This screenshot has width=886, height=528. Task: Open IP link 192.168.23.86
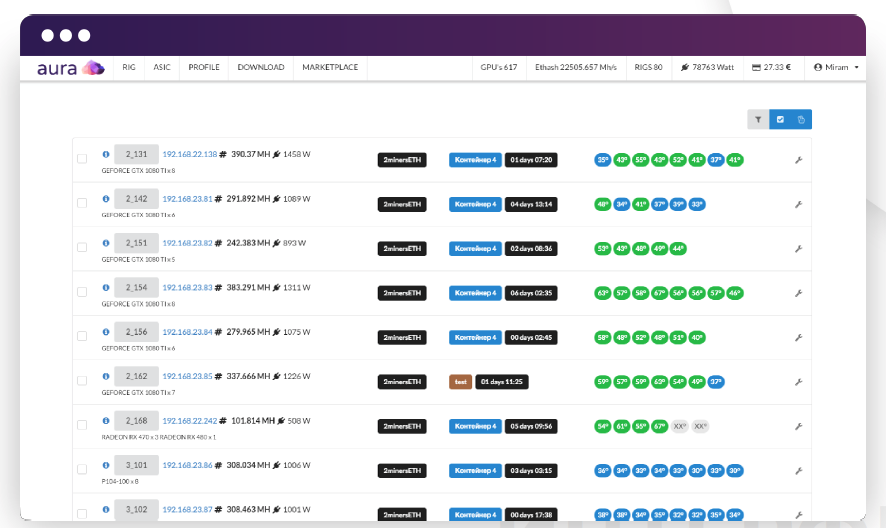188,465
